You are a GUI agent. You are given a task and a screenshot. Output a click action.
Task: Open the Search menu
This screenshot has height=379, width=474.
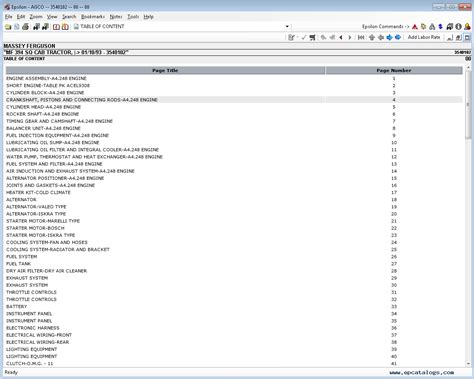coord(69,17)
